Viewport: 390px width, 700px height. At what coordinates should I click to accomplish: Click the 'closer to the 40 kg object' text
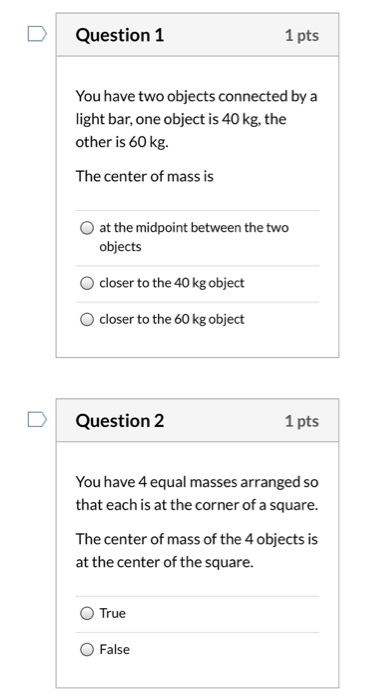[x=172, y=283]
